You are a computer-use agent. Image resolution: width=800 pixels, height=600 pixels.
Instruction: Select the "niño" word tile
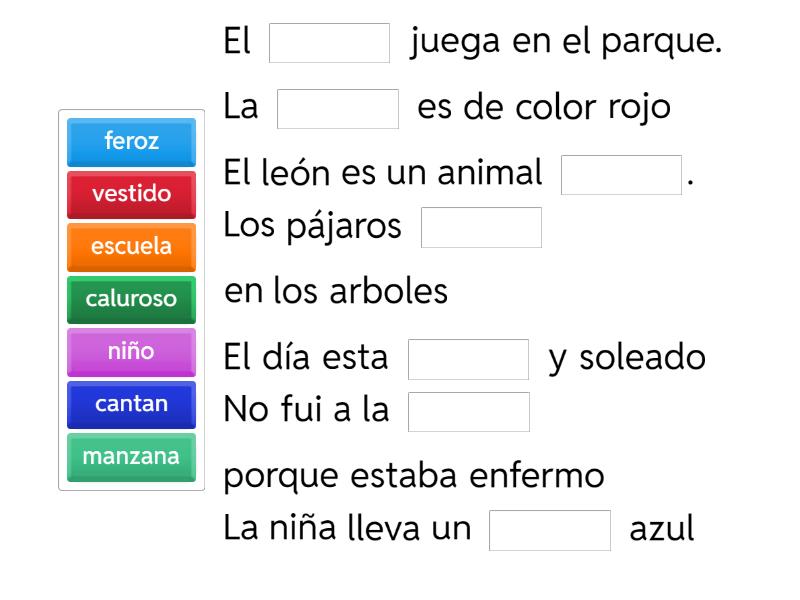(x=130, y=351)
